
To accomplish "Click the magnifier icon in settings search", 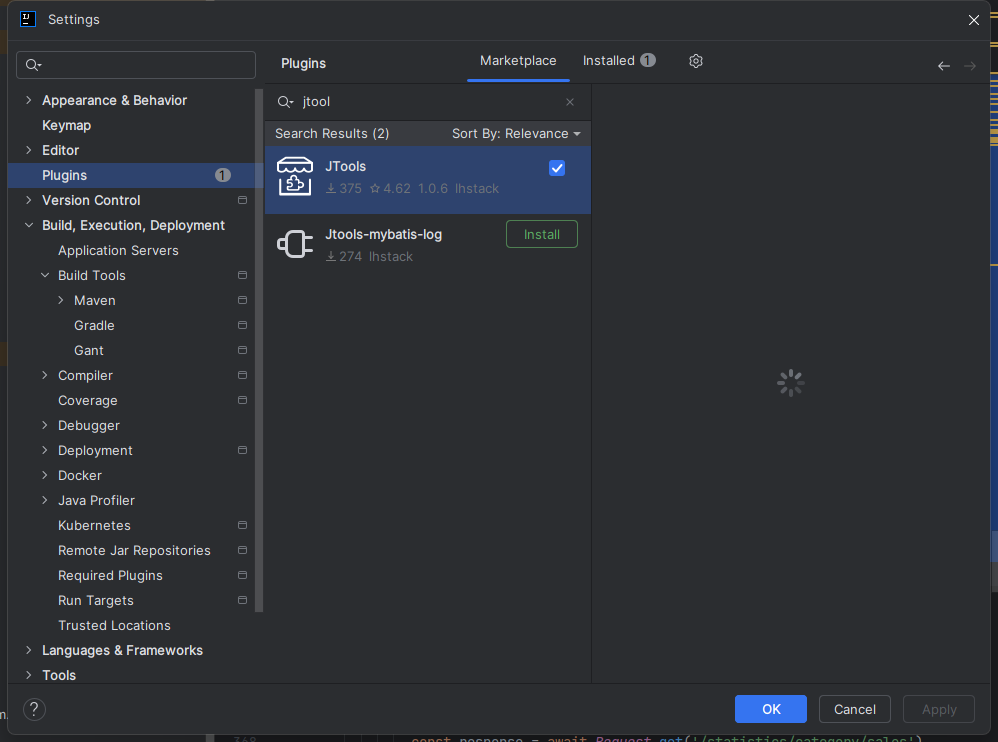I will tap(33, 64).
